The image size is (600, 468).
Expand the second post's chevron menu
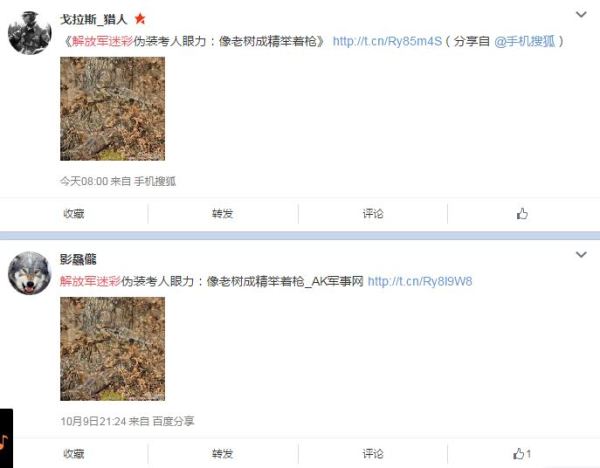click(x=581, y=254)
